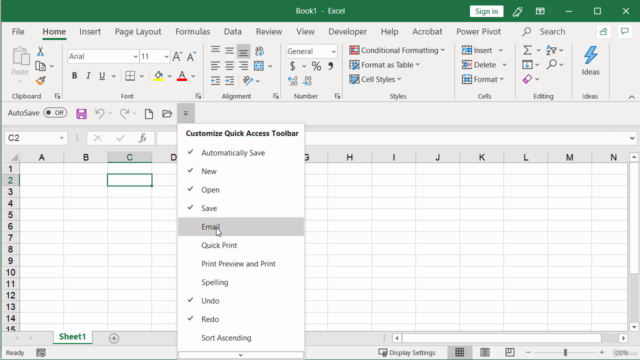The image size is (640, 360).
Task: Decrease font size with small A icon
Action: click(191, 56)
